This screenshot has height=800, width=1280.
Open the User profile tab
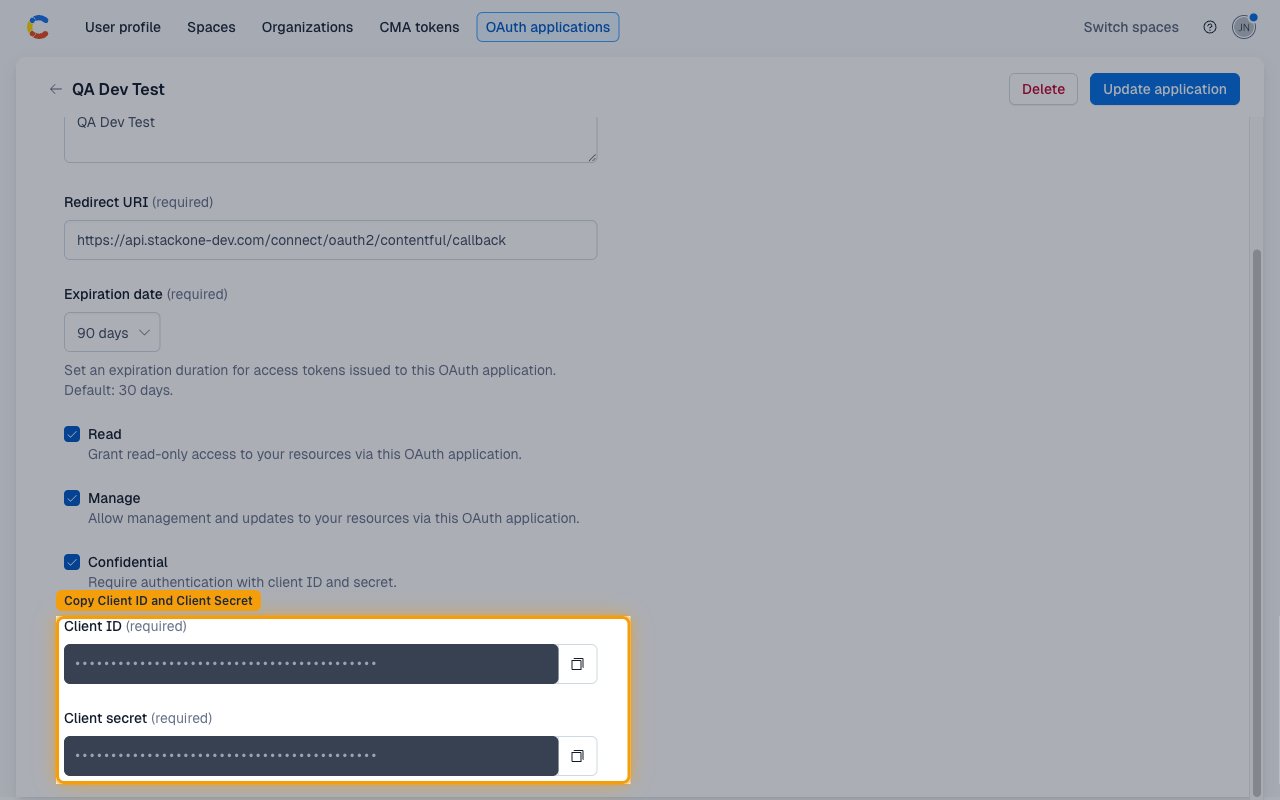pos(123,27)
